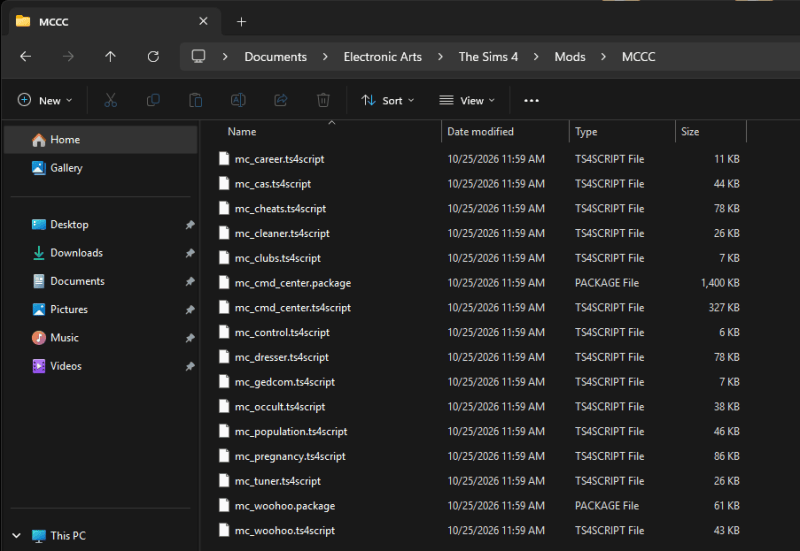Image resolution: width=800 pixels, height=551 pixels.
Task: Click the This PC monitor icon in address bar
Action: [198, 56]
